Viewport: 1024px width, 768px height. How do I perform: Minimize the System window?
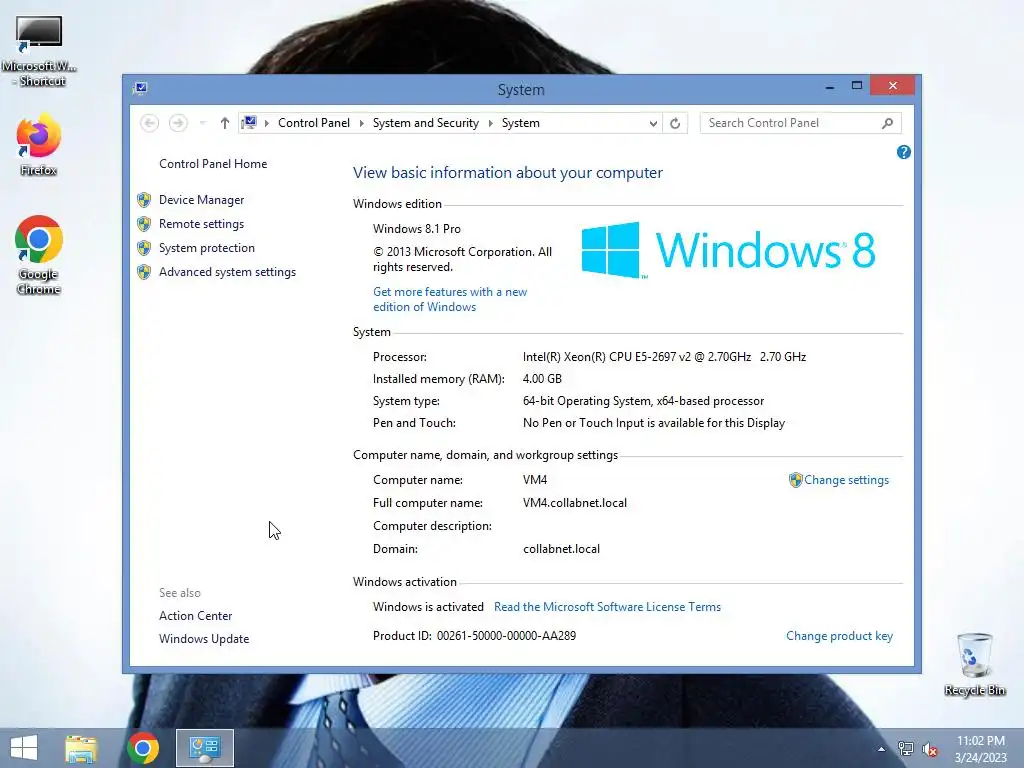[829, 86]
